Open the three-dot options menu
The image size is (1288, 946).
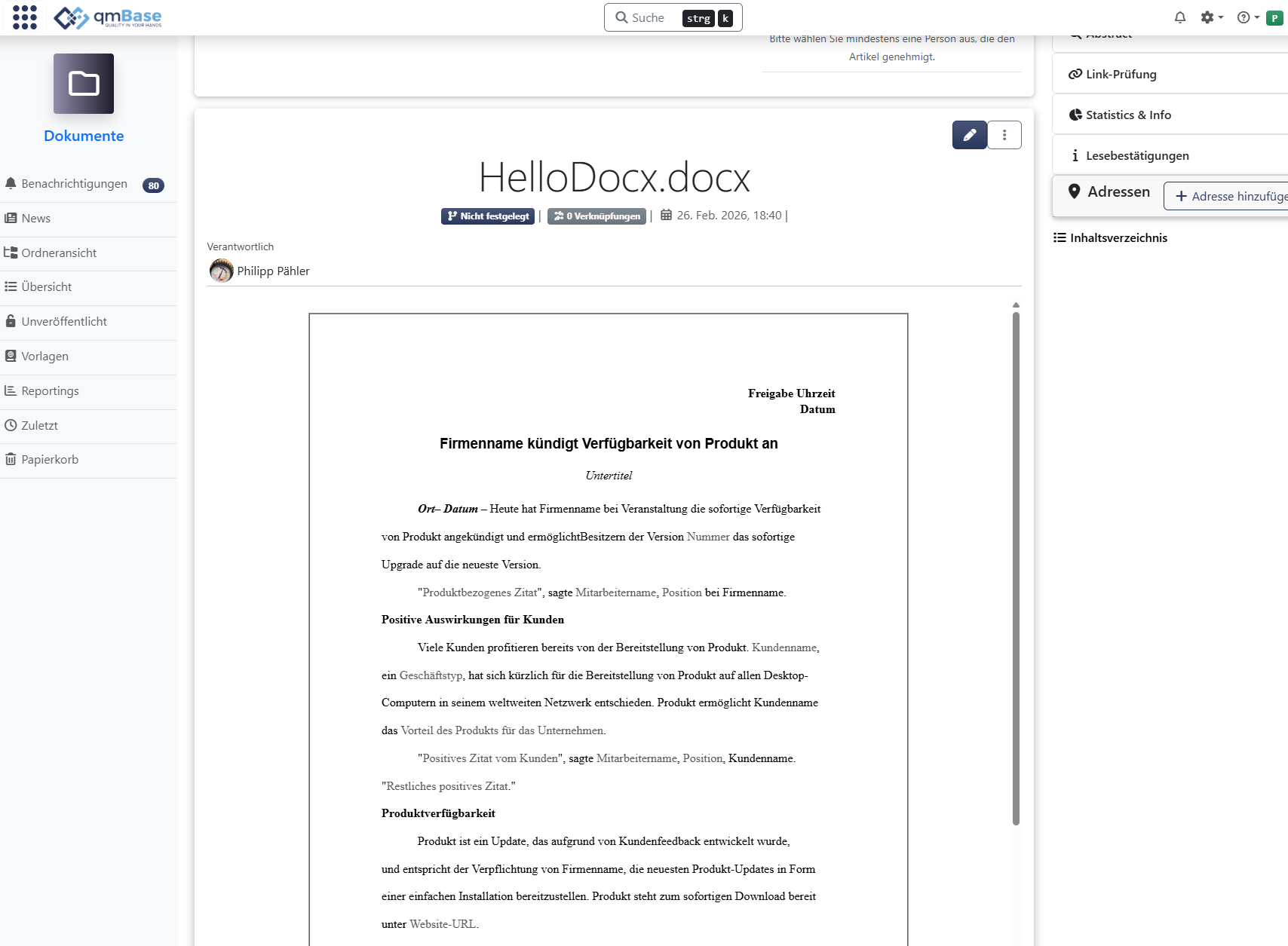pos(1004,134)
